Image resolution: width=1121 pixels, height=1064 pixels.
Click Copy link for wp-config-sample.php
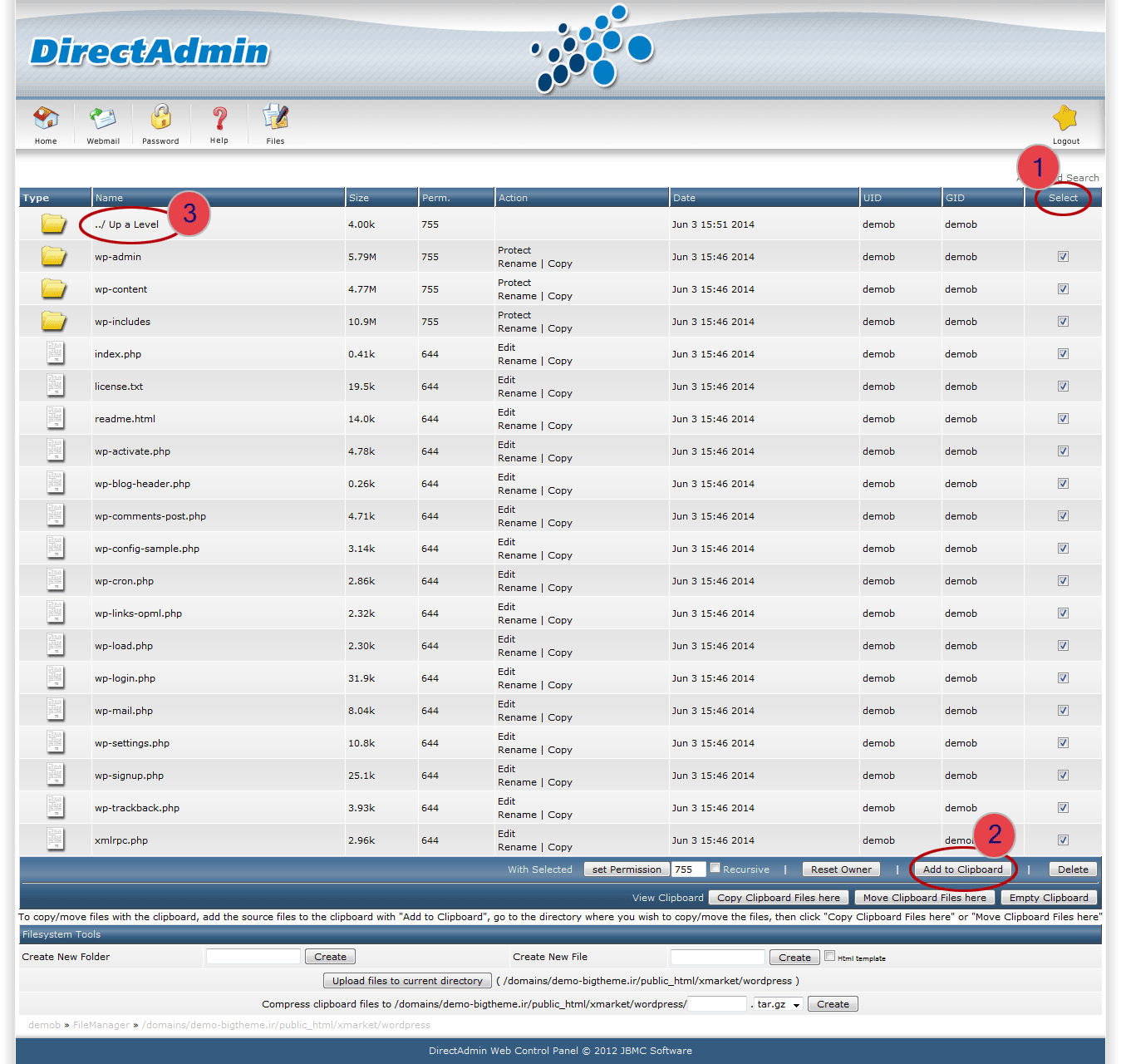pos(559,555)
